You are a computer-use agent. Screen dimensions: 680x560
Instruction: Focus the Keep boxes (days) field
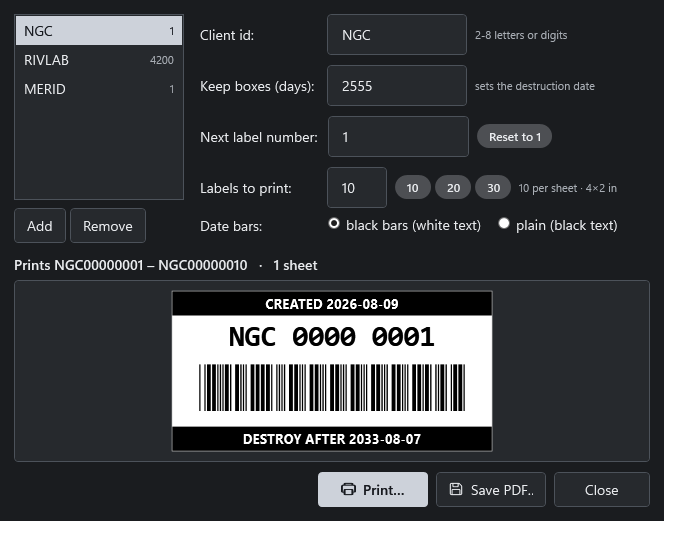[x=397, y=85]
